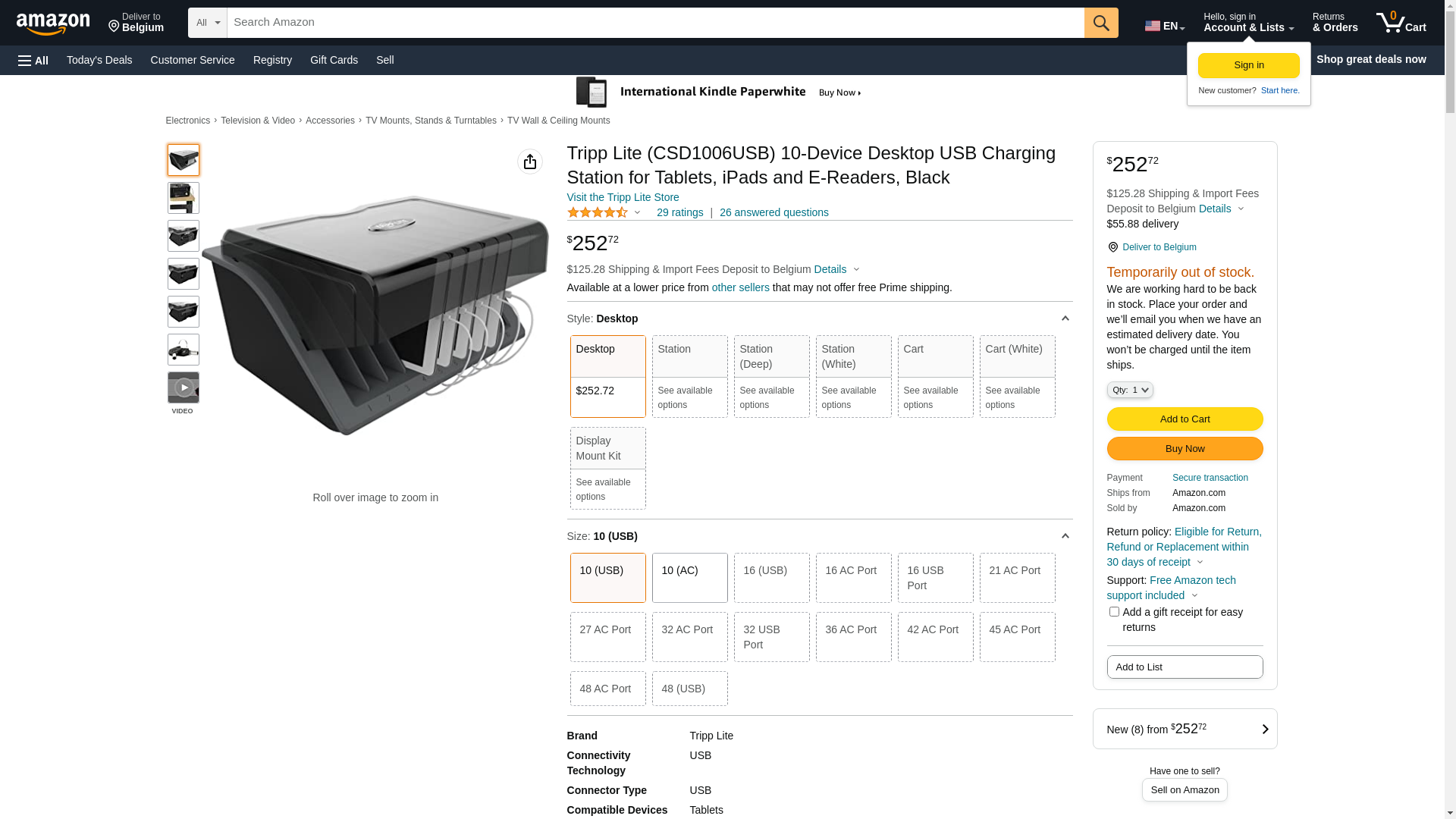Open the Visit the Tripp Lite Store link
The height and width of the screenshot is (819, 1456).
(x=623, y=197)
